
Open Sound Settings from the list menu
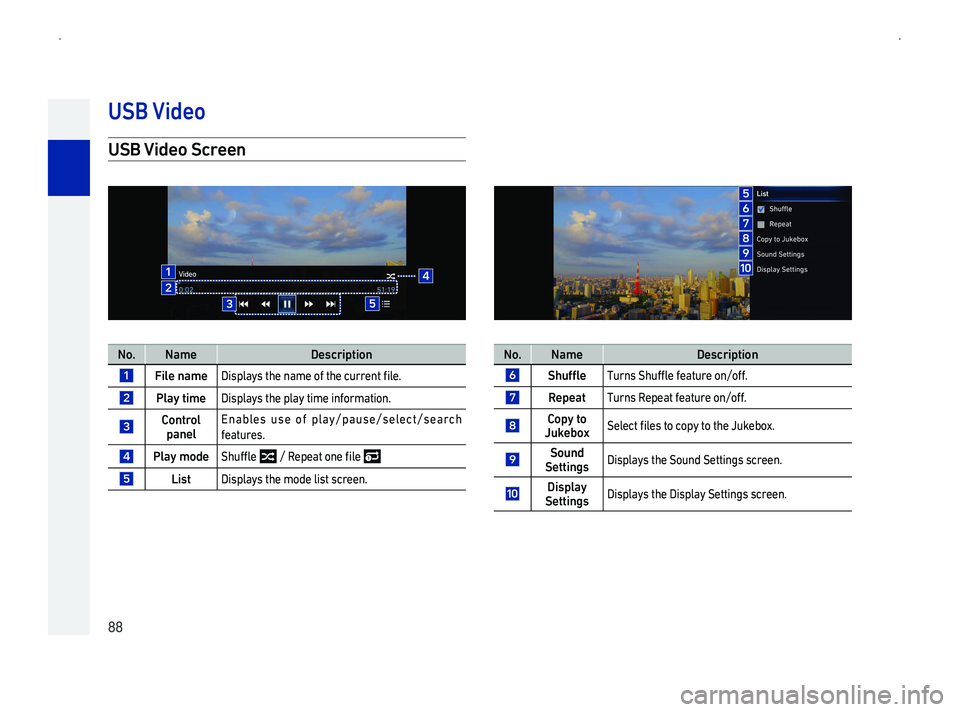(x=780, y=254)
